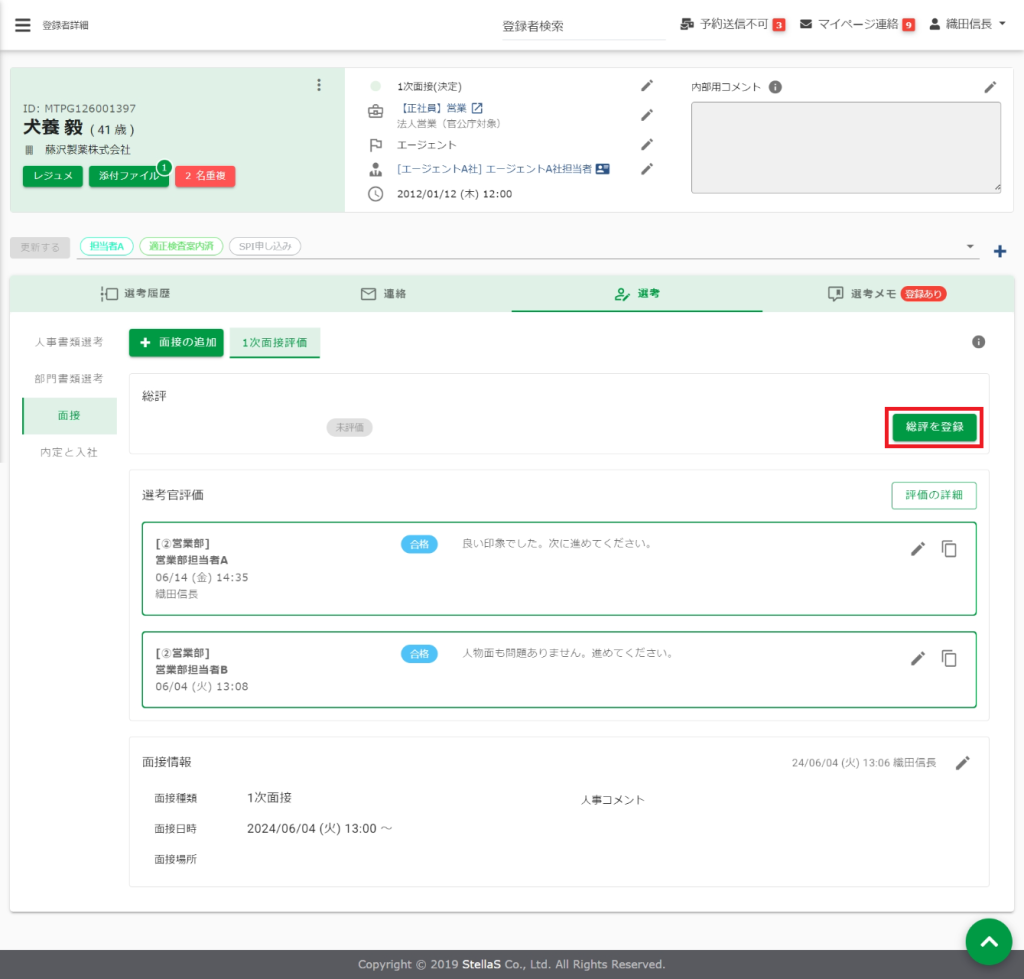Open external link icon beside 【正社員】営業
The width and height of the screenshot is (1024, 979).
click(x=477, y=108)
